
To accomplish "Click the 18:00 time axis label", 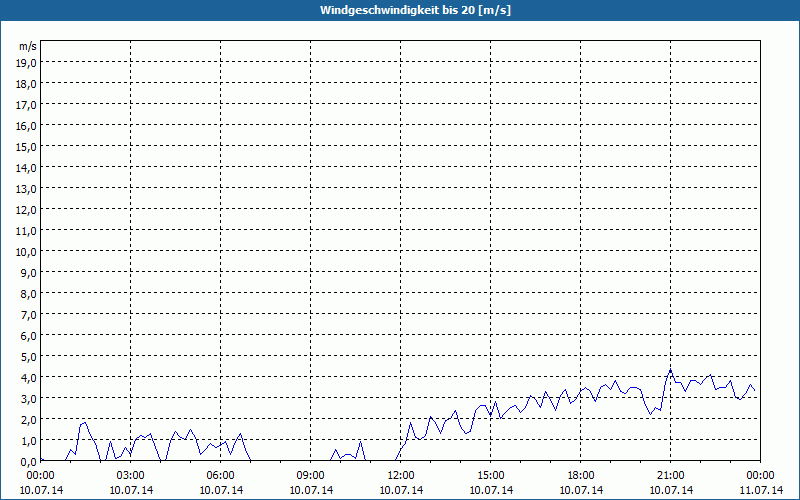I will [581, 476].
